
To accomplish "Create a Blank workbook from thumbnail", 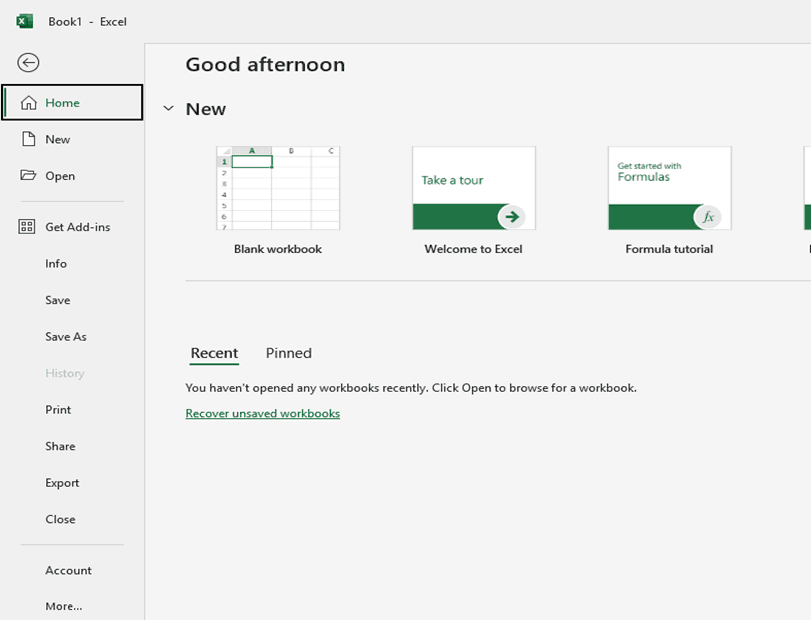I will 278,188.
